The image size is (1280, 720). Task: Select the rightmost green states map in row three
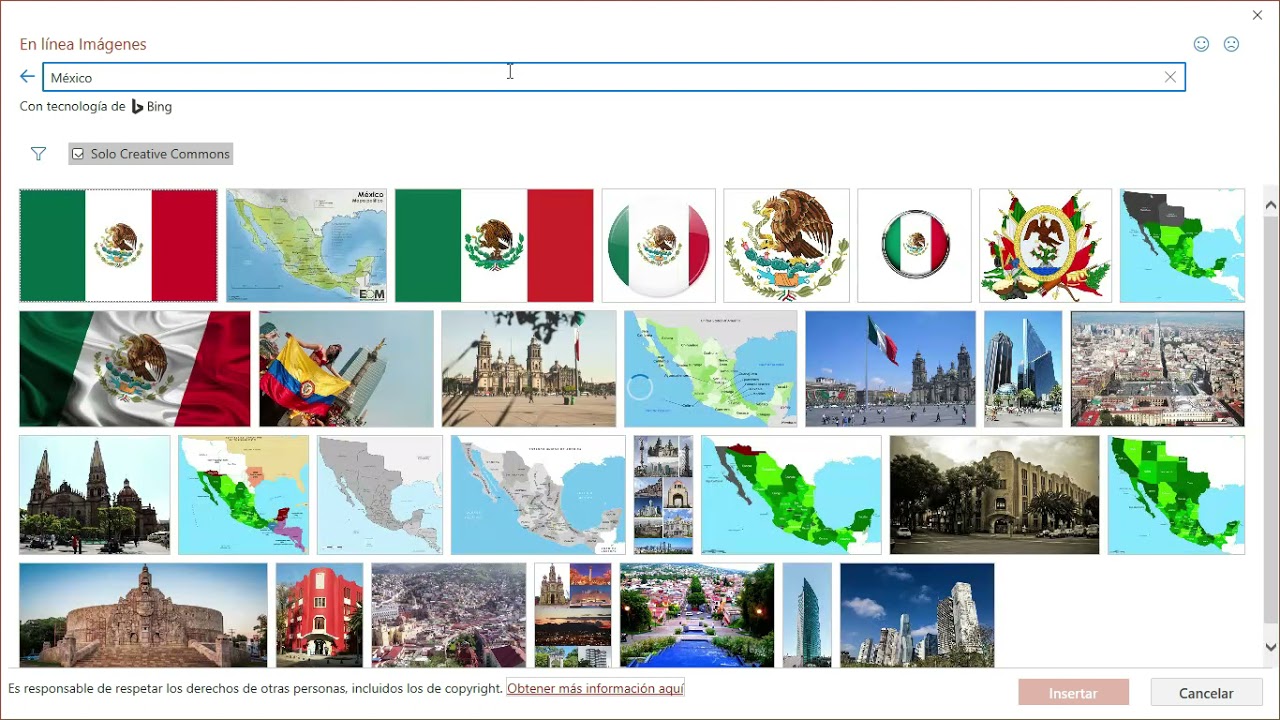[x=1177, y=495]
